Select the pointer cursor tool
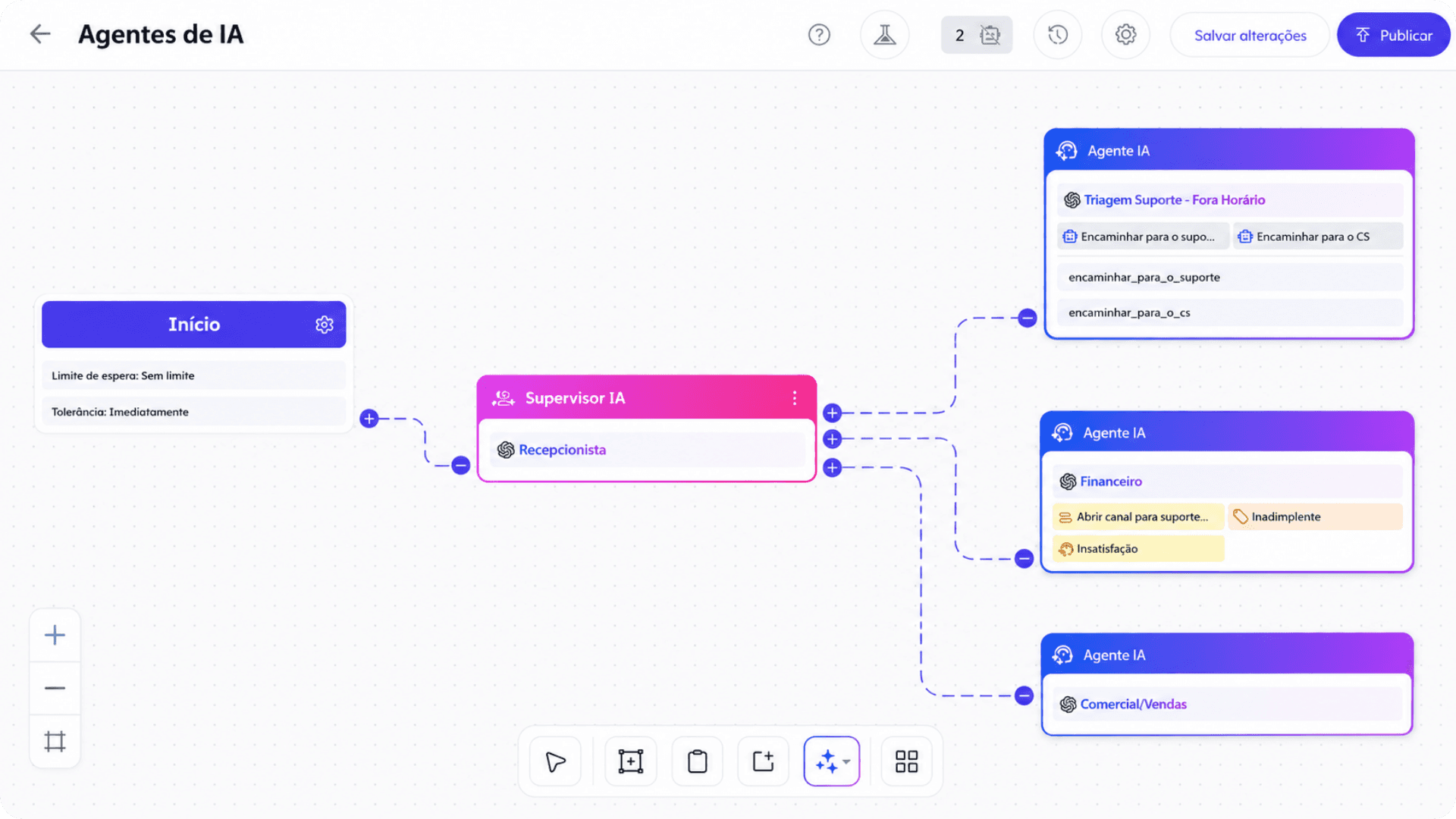 coord(555,761)
